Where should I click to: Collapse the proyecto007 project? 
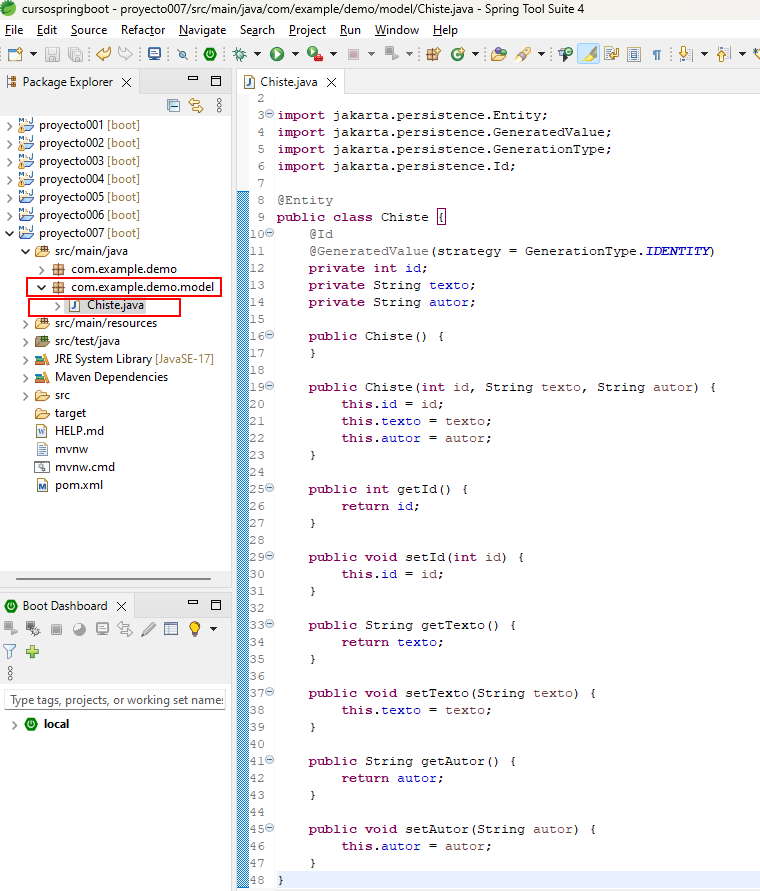[x=9, y=233]
